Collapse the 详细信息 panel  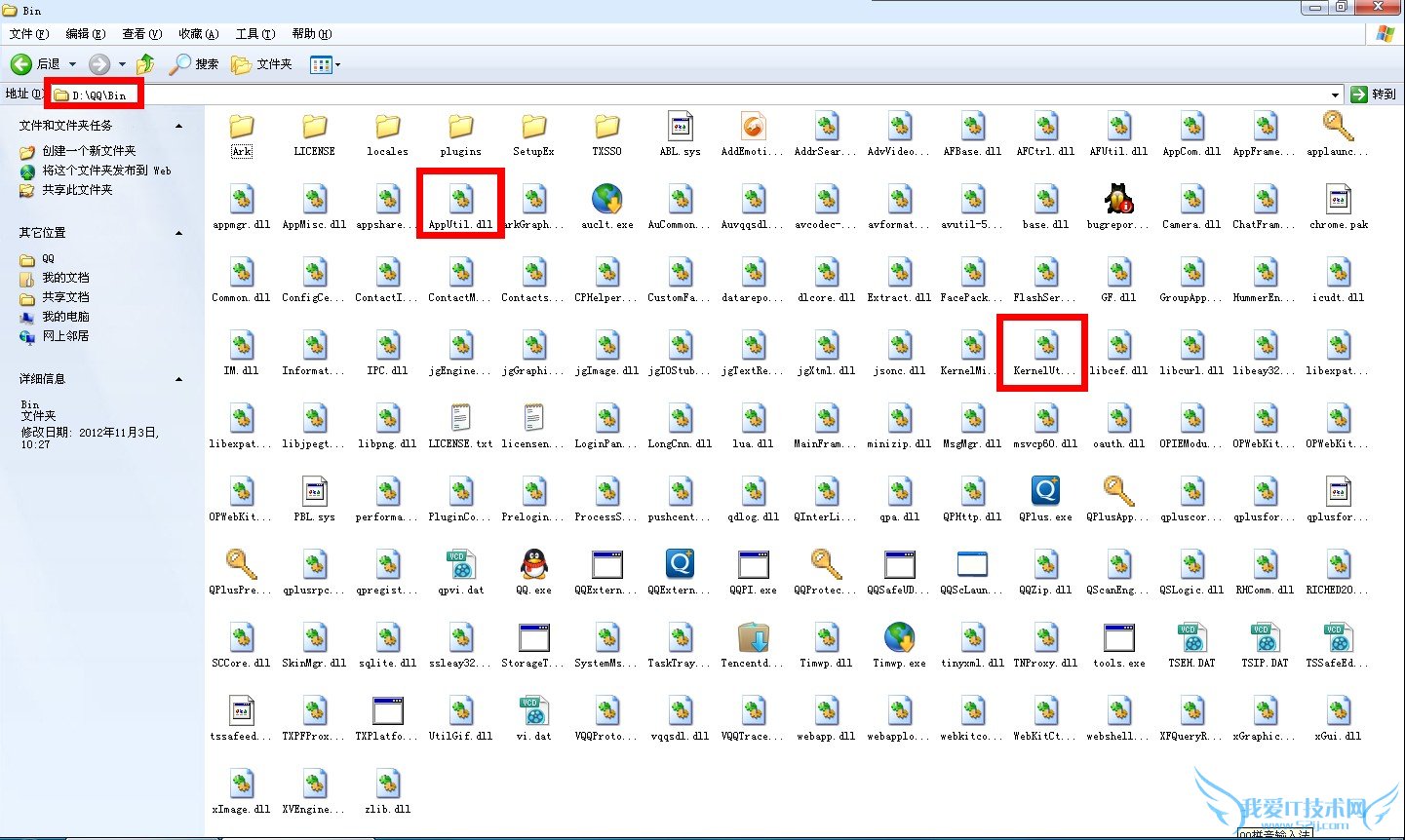178,379
